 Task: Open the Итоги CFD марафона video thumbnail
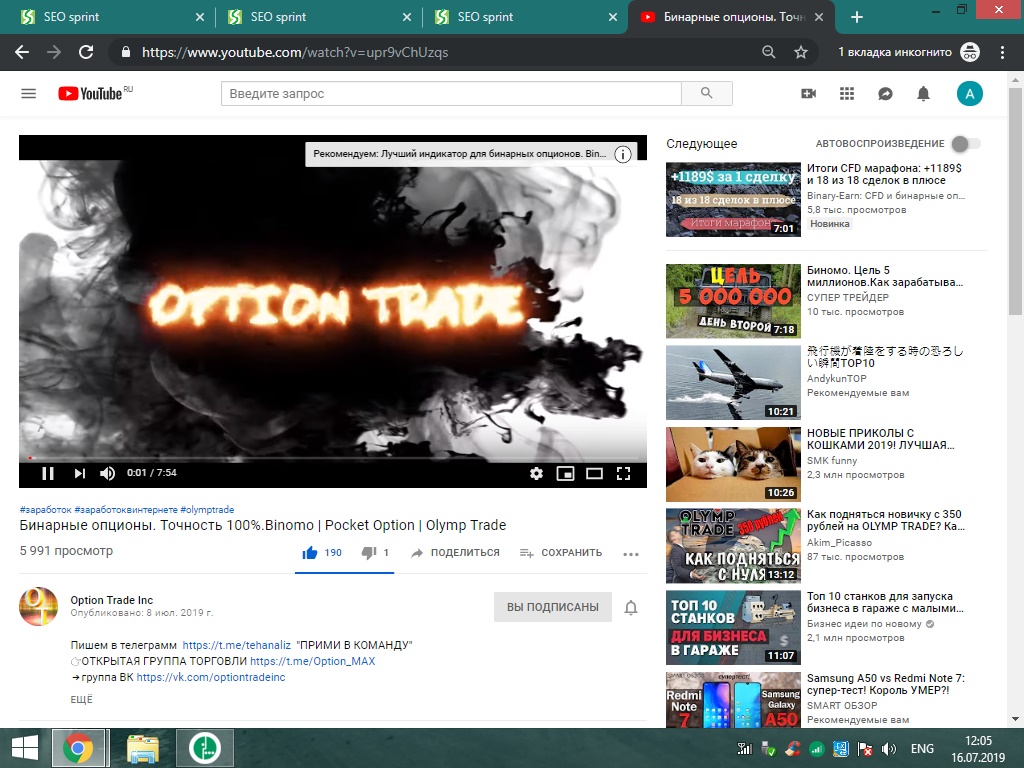733,199
